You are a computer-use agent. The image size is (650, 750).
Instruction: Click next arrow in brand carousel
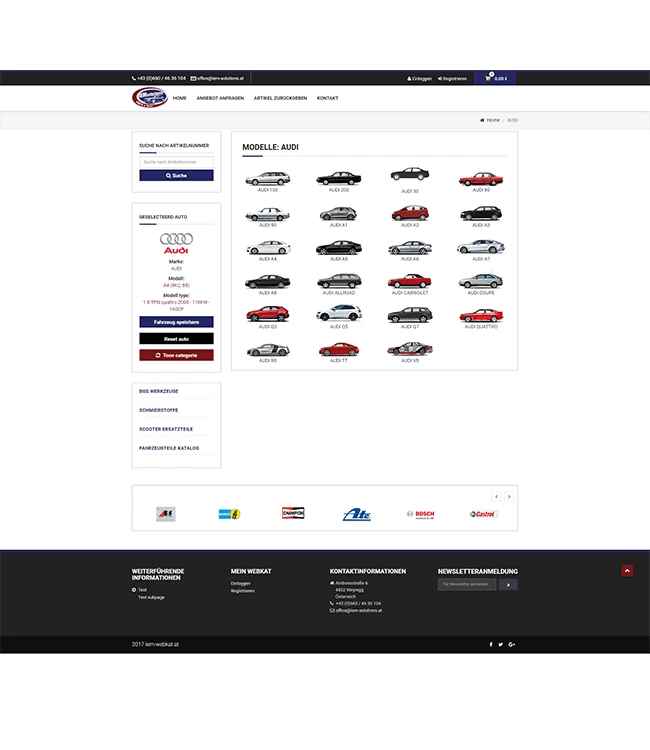509,496
